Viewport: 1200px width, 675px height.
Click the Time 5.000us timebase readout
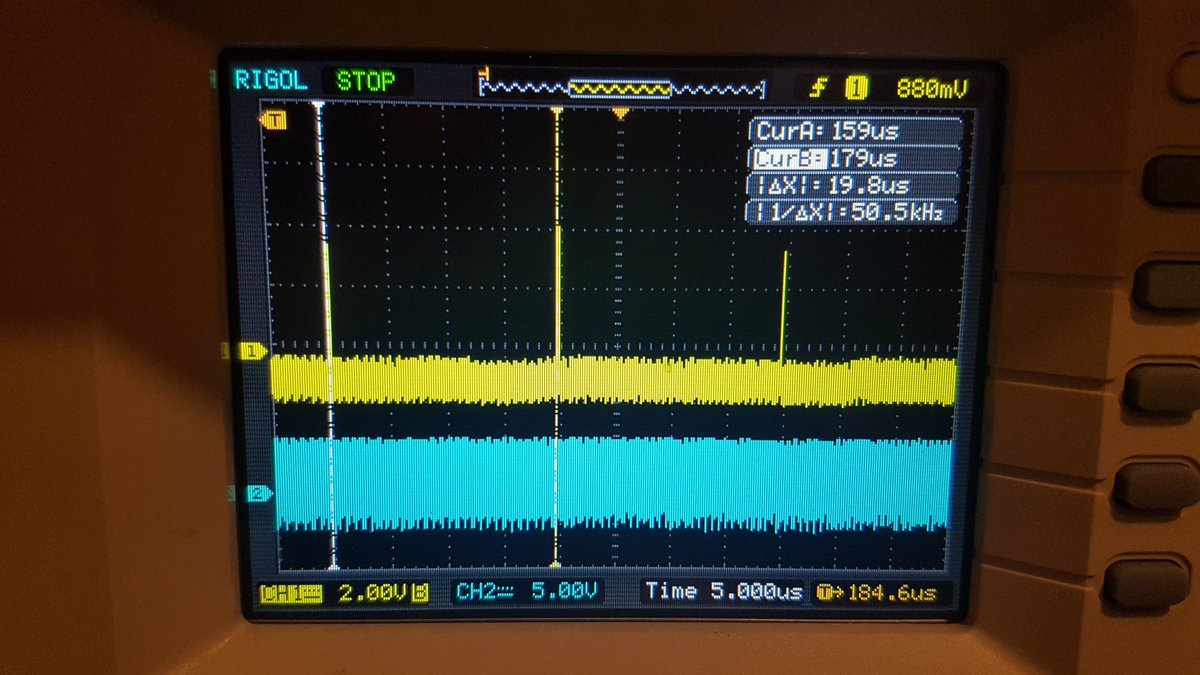(725, 591)
